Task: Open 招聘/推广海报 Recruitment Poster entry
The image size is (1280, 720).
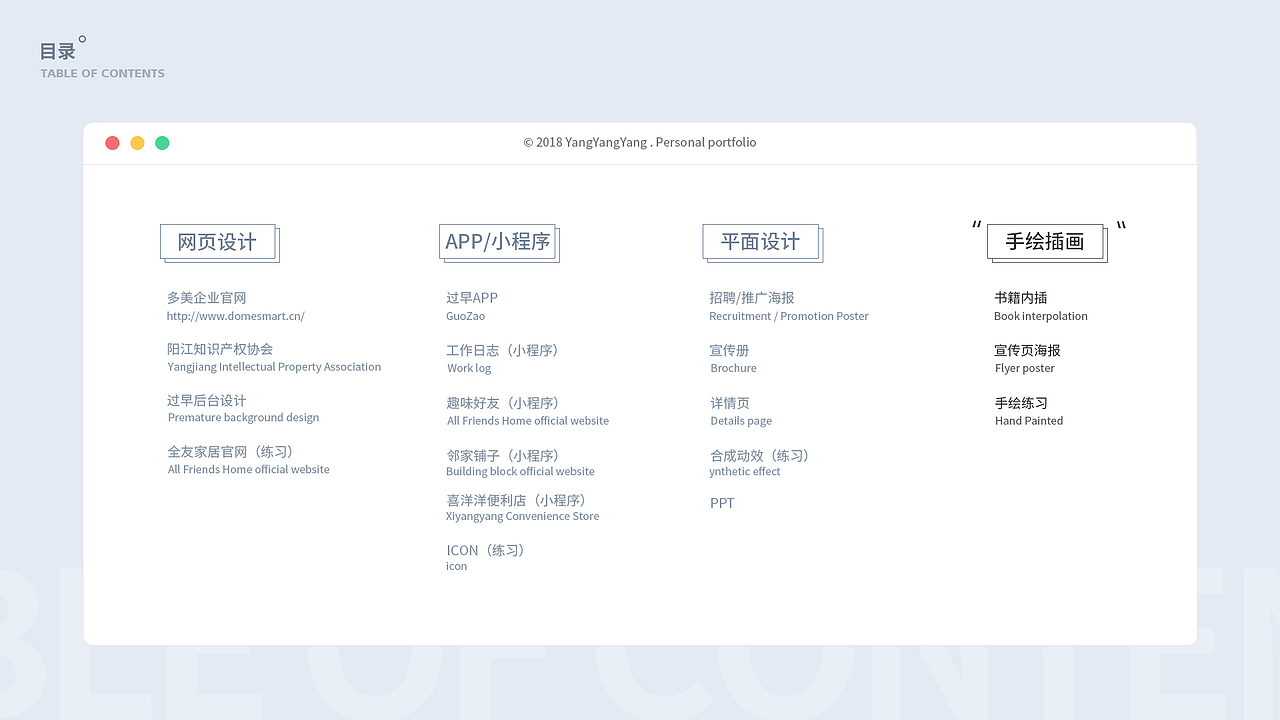Action: point(752,297)
